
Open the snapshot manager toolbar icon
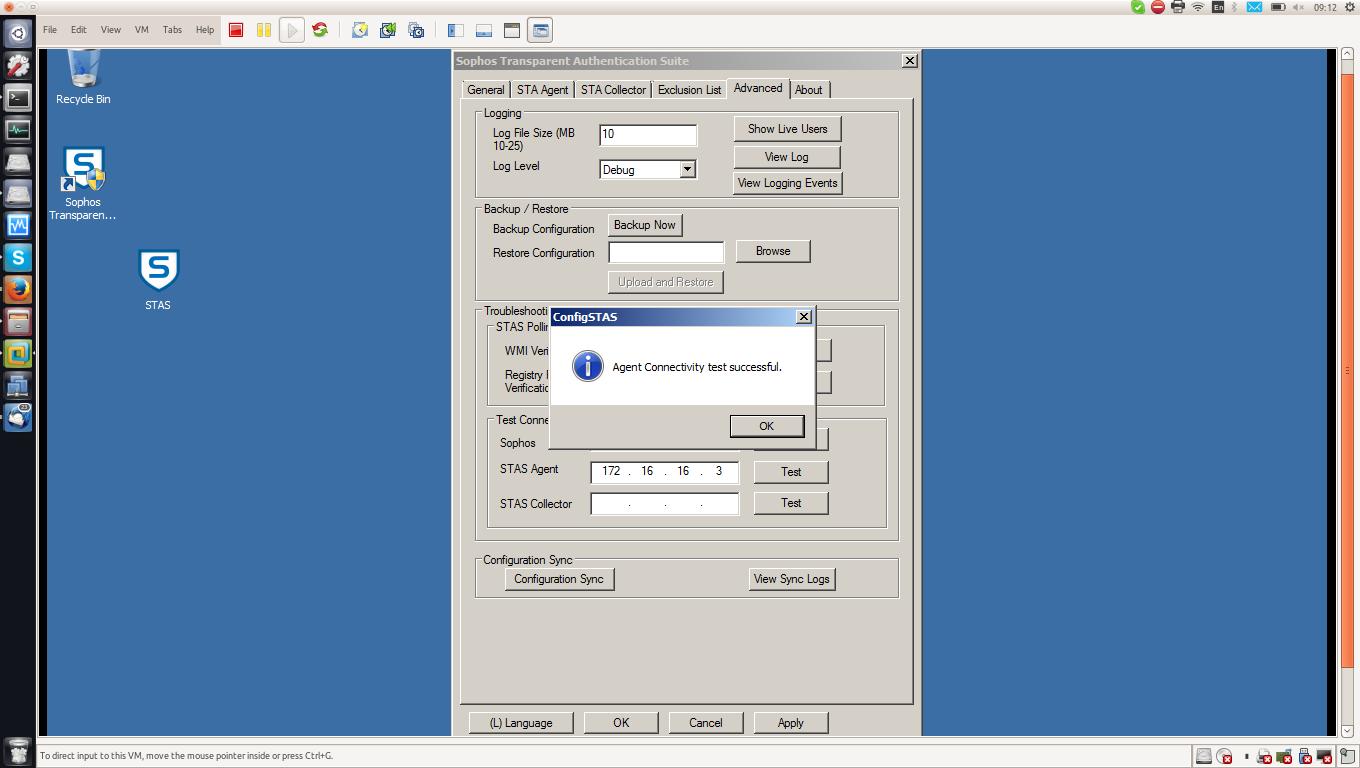(x=416, y=30)
